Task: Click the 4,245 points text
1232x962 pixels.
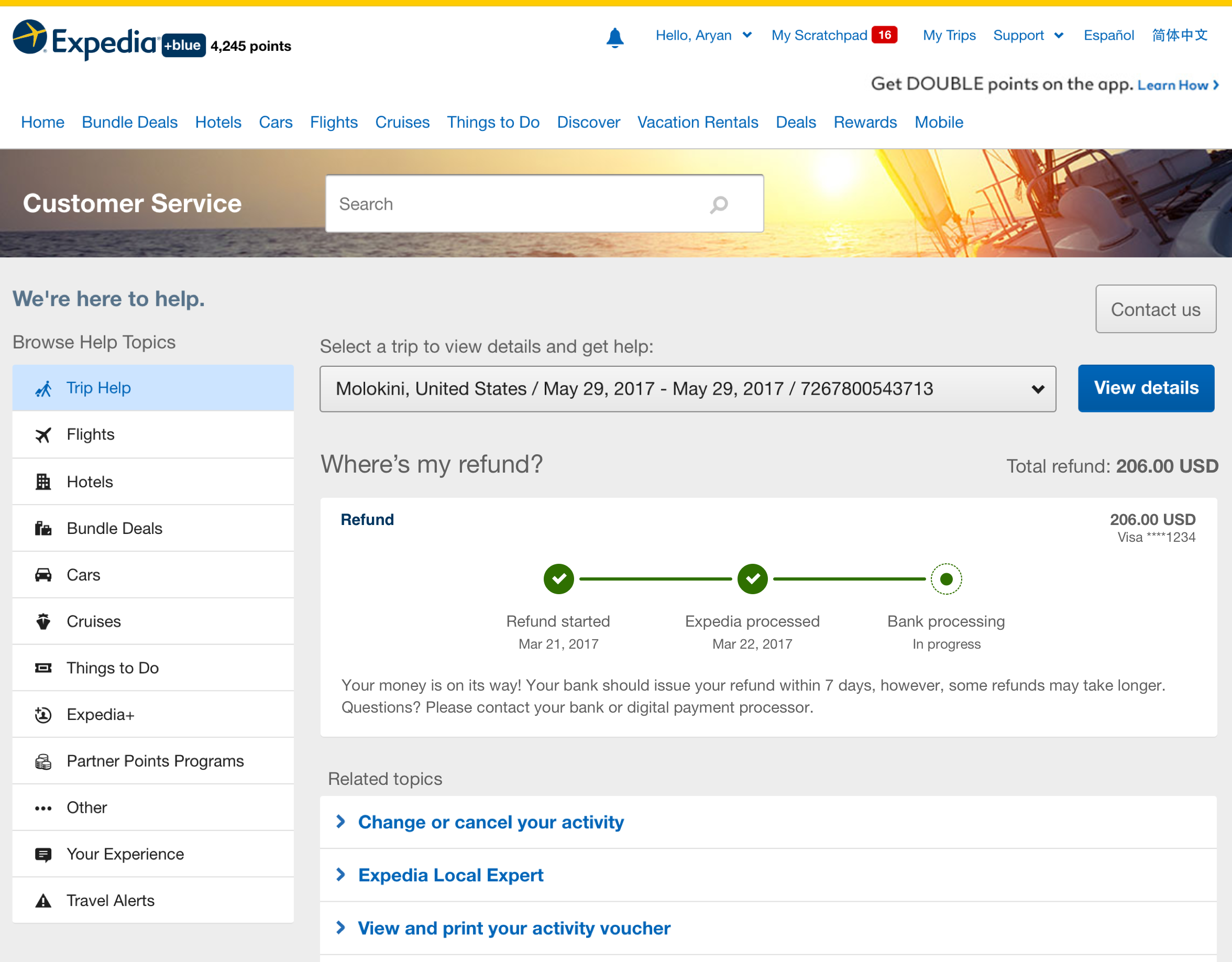Action: [251, 46]
